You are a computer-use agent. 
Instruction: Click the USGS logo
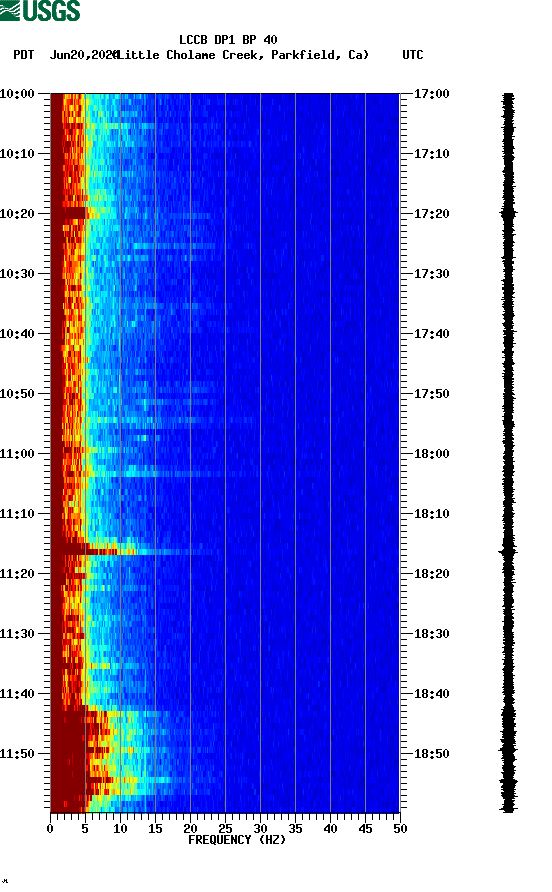pyautogui.click(x=40, y=10)
